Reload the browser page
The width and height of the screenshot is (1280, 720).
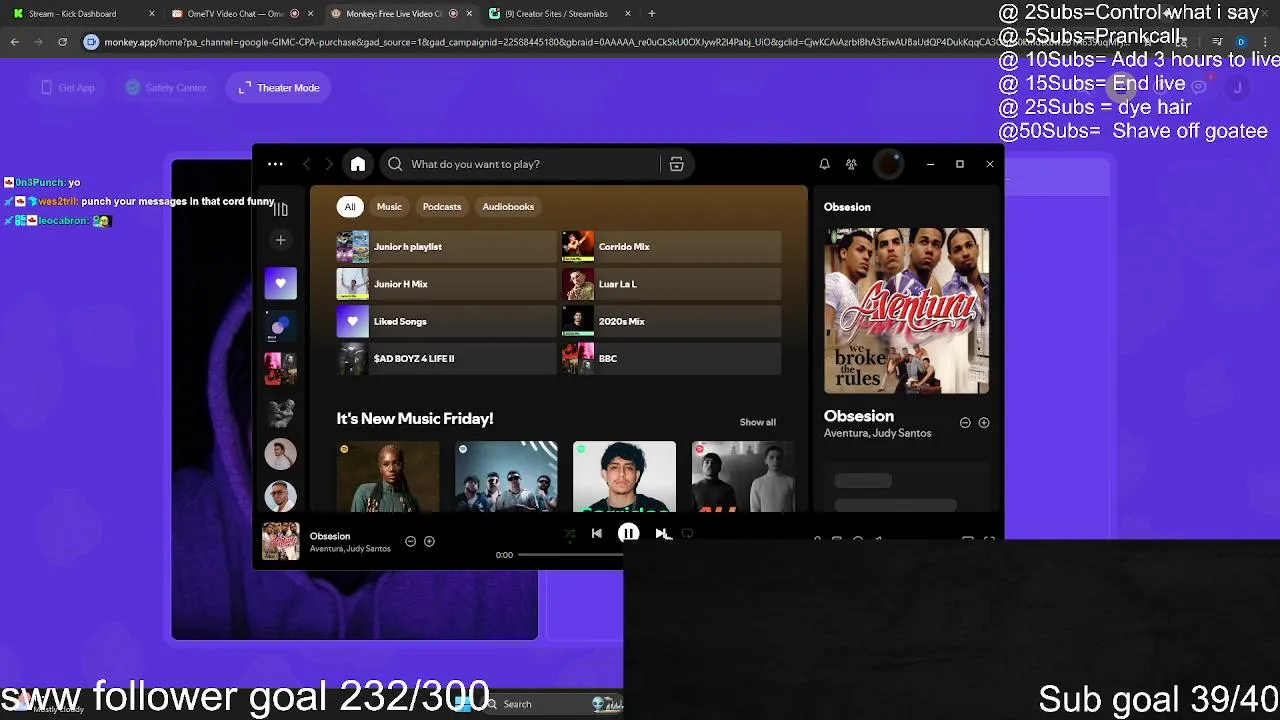[x=62, y=42]
